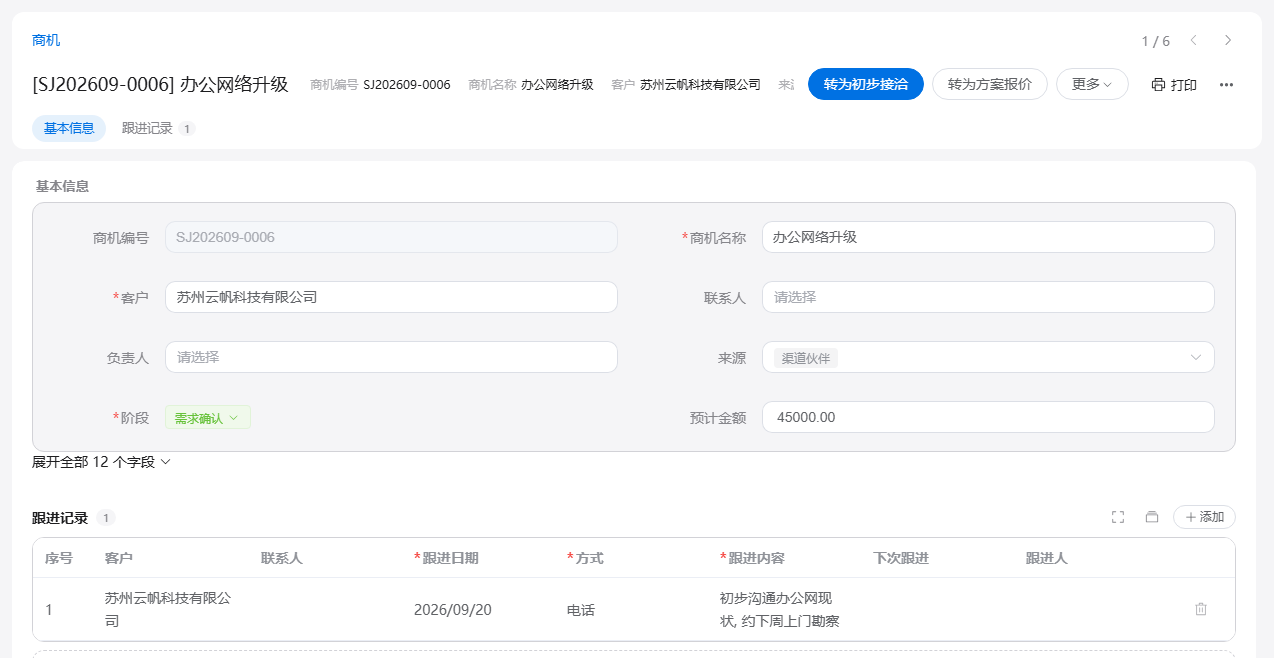
Task: Click the 预计金额 input field
Action: (988, 417)
